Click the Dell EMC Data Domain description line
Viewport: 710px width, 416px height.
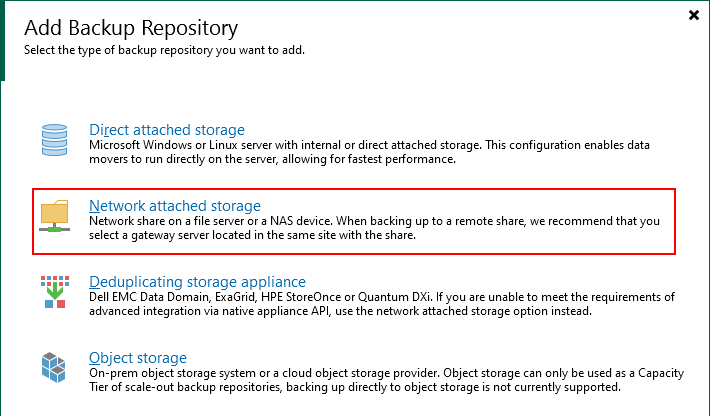coord(380,297)
